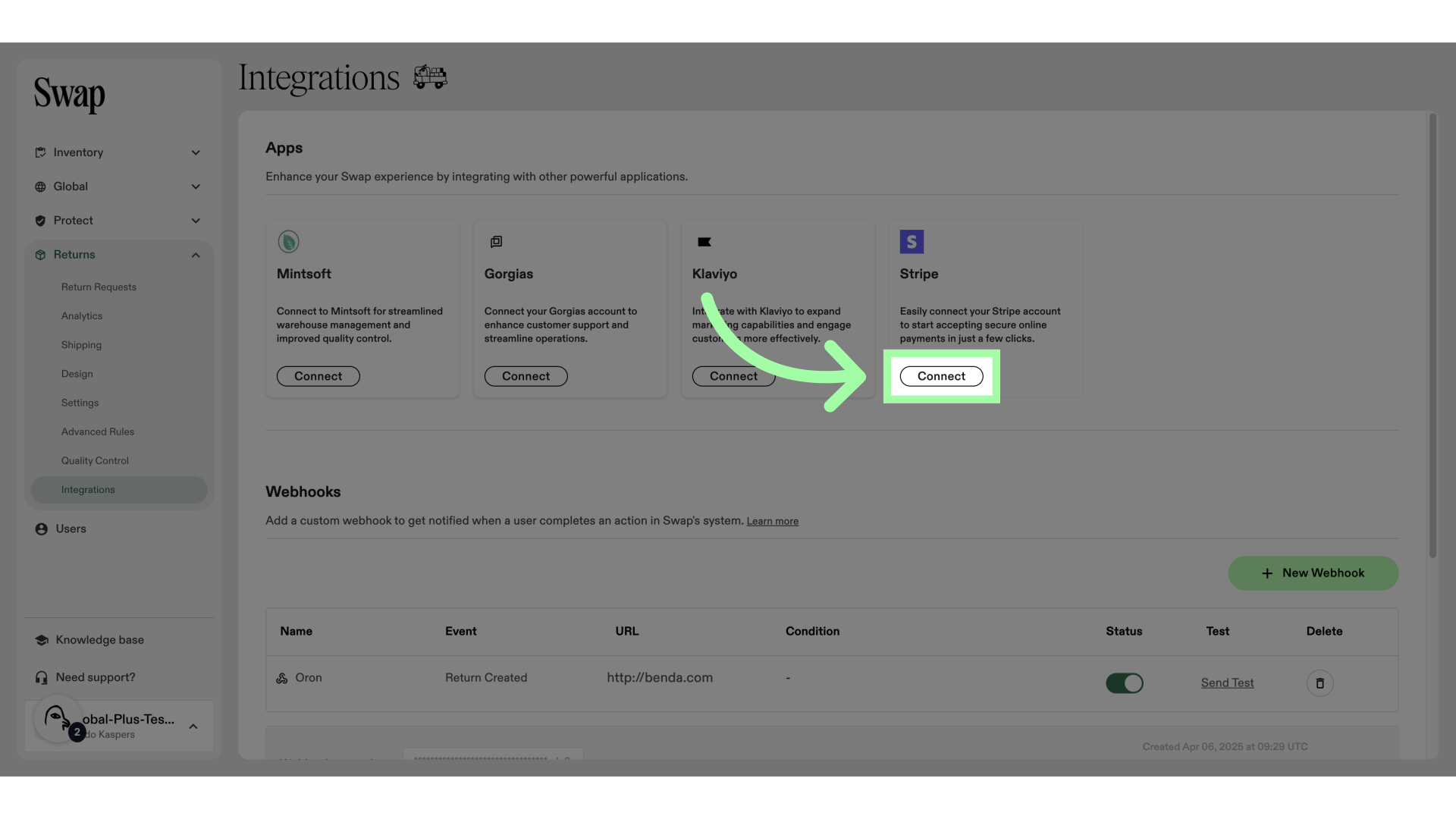Click the Event column header
Viewport: 1456px width, 819px height.
pyautogui.click(x=460, y=631)
